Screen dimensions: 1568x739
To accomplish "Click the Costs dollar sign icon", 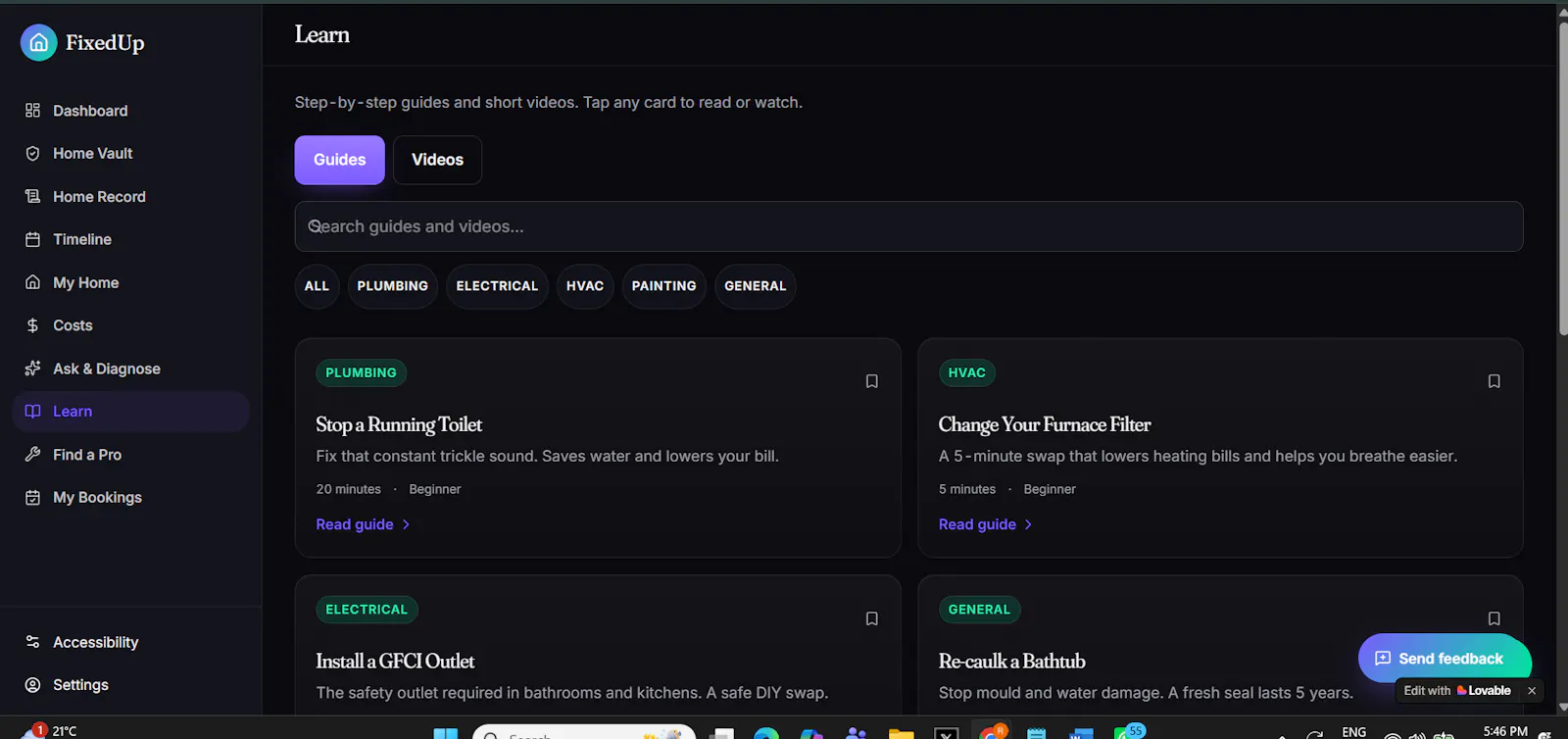I will (x=32, y=325).
